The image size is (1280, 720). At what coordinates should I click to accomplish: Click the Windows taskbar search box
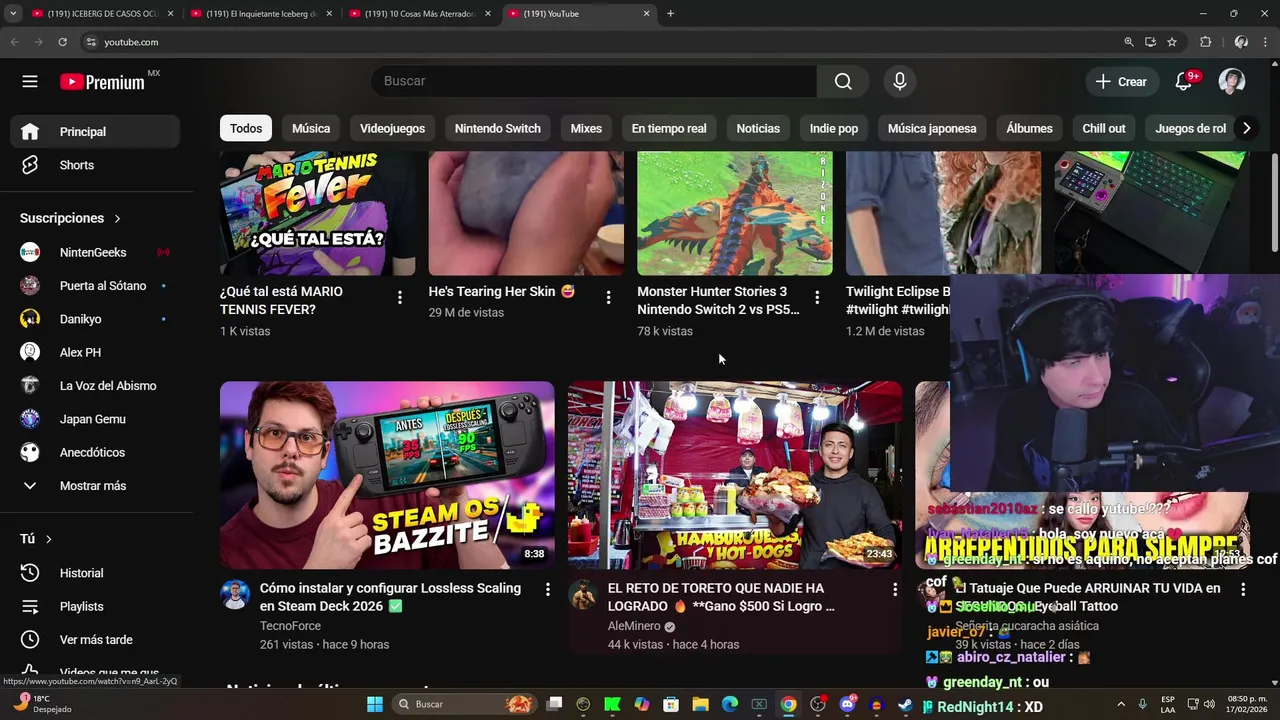pos(465,704)
